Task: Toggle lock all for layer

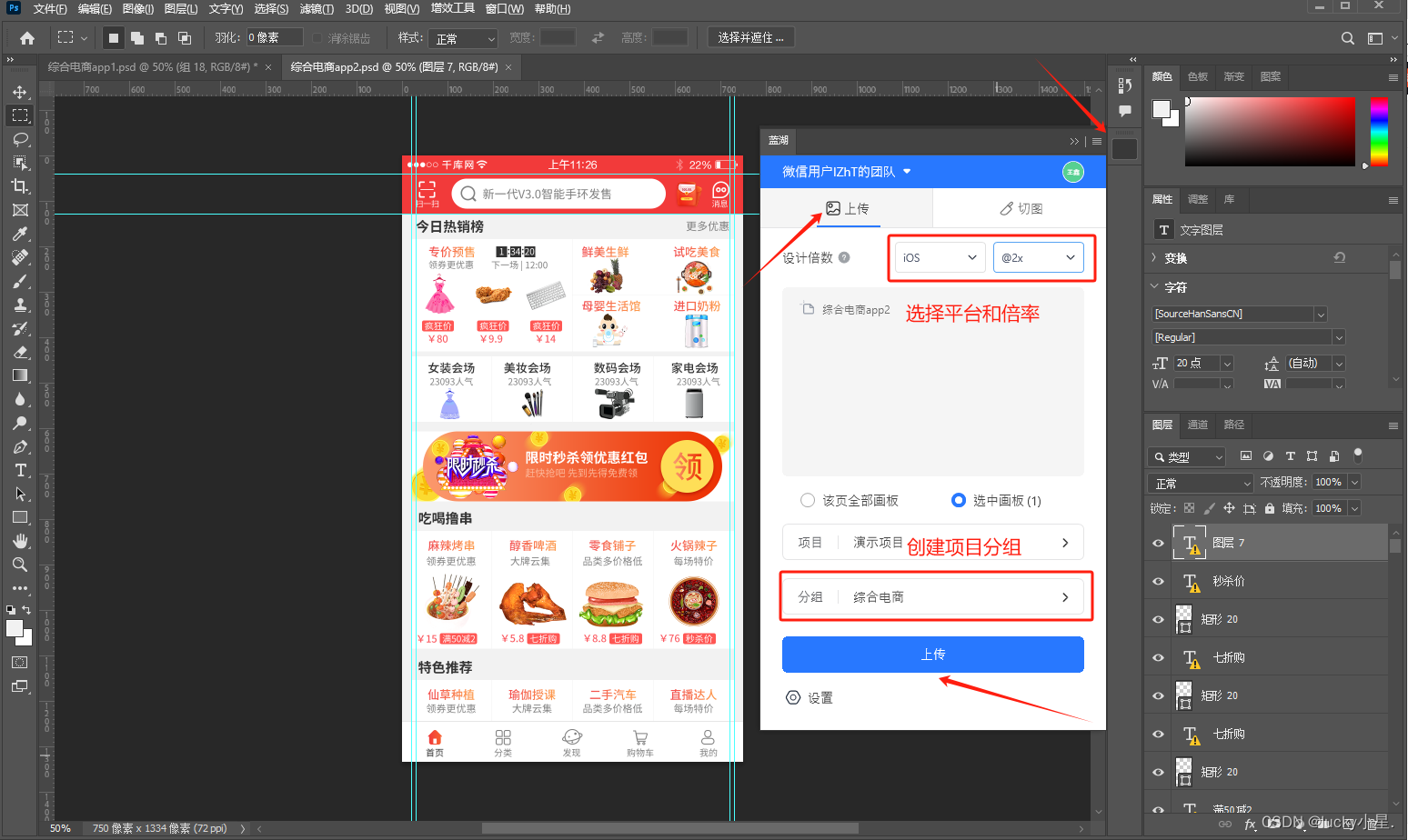Action: pyautogui.click(x=1270, y=508)
